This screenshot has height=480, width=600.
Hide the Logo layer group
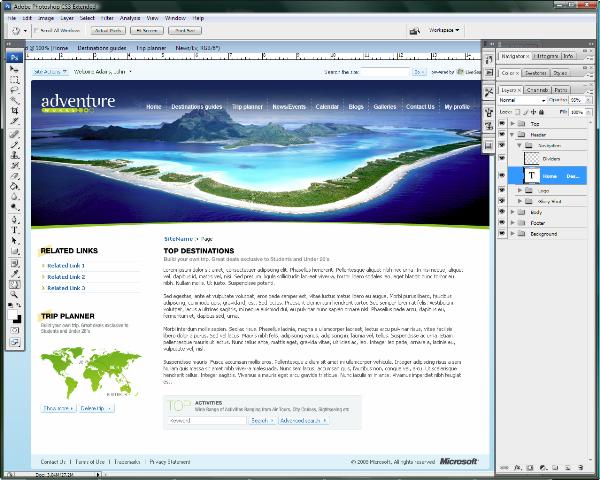pos(502,190)
